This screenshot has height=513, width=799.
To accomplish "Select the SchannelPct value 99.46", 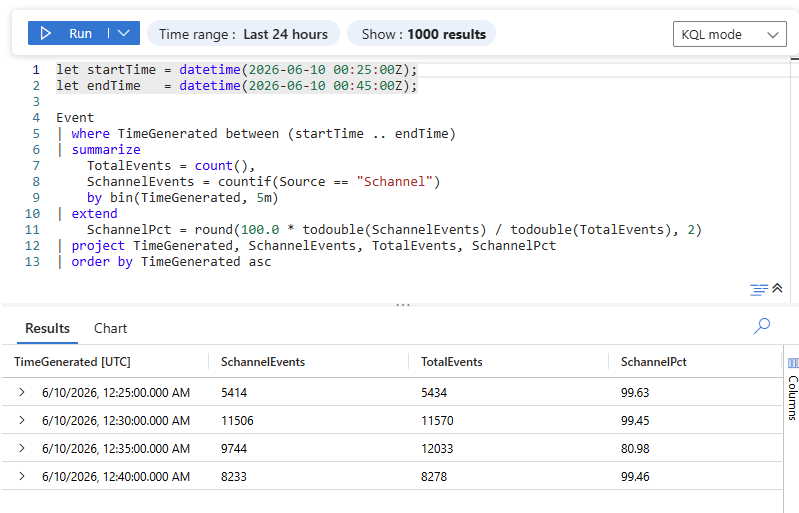I will click(x=635, y=477).
